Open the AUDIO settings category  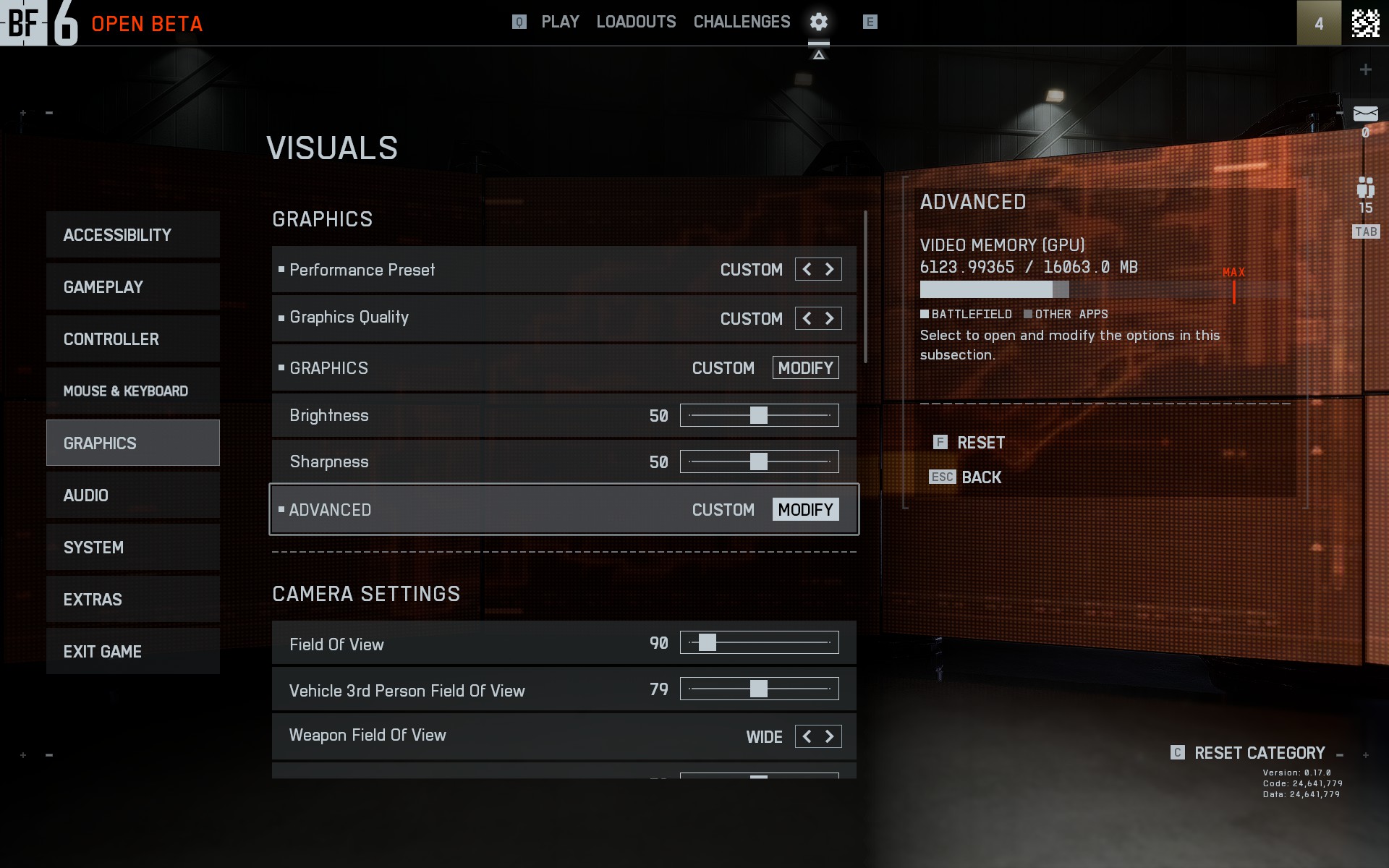pos(133,495)
